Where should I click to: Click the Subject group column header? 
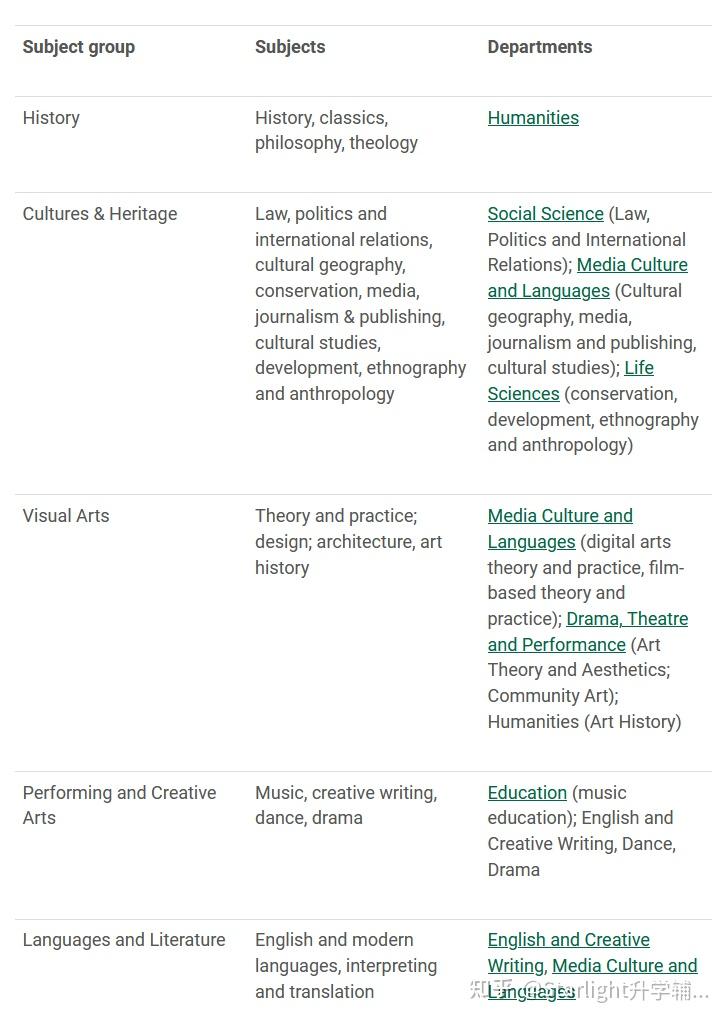click(x=79, y=47)
